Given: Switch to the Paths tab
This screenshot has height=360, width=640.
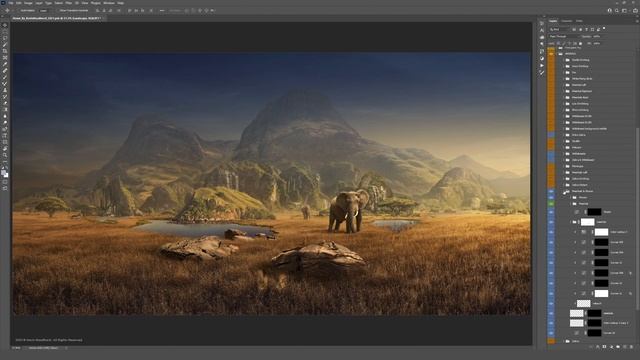Looking at the screenshot, I should pyautogui.click(x=579, y=21).
